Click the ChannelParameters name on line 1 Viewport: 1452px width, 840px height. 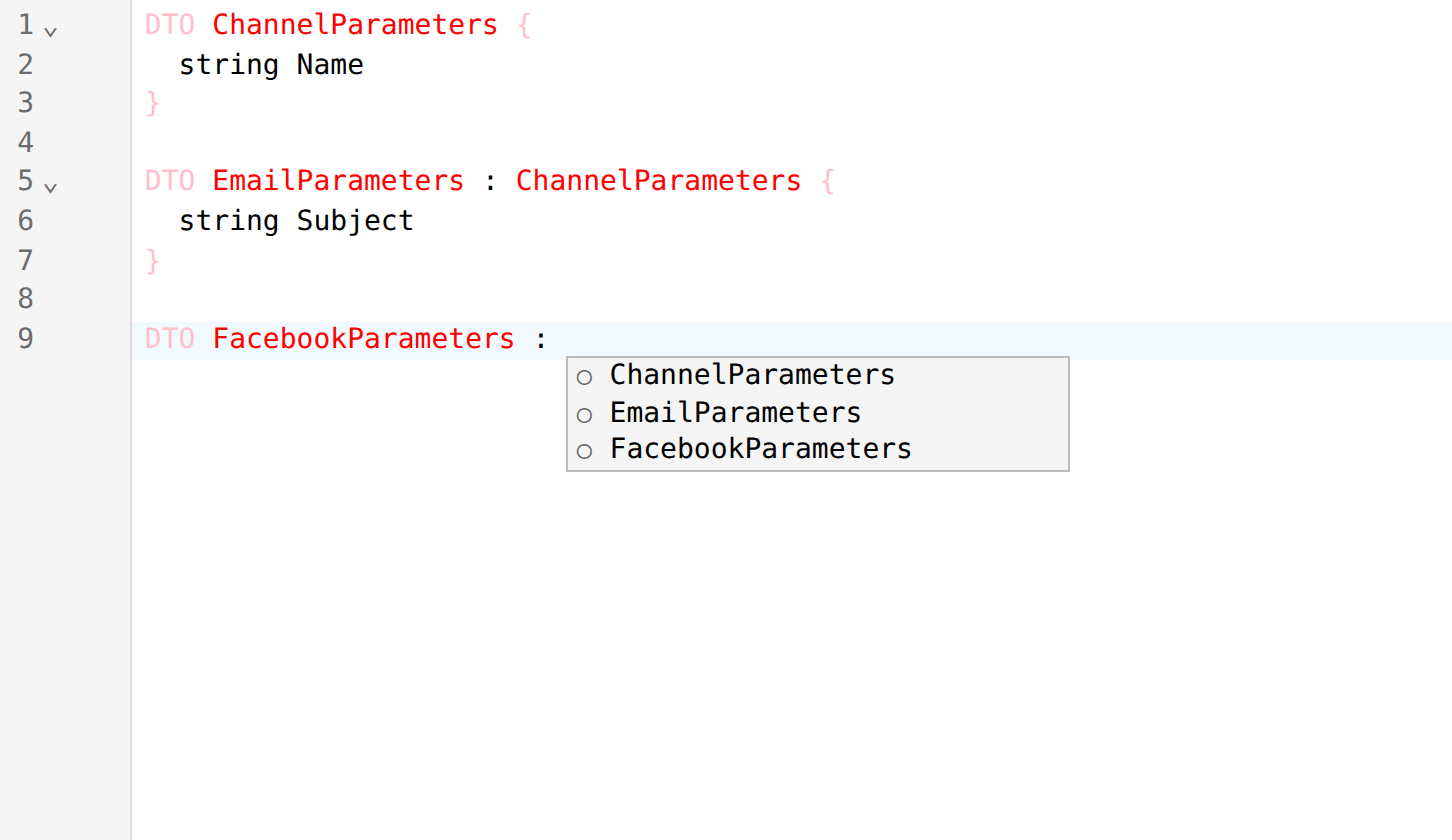355,25
